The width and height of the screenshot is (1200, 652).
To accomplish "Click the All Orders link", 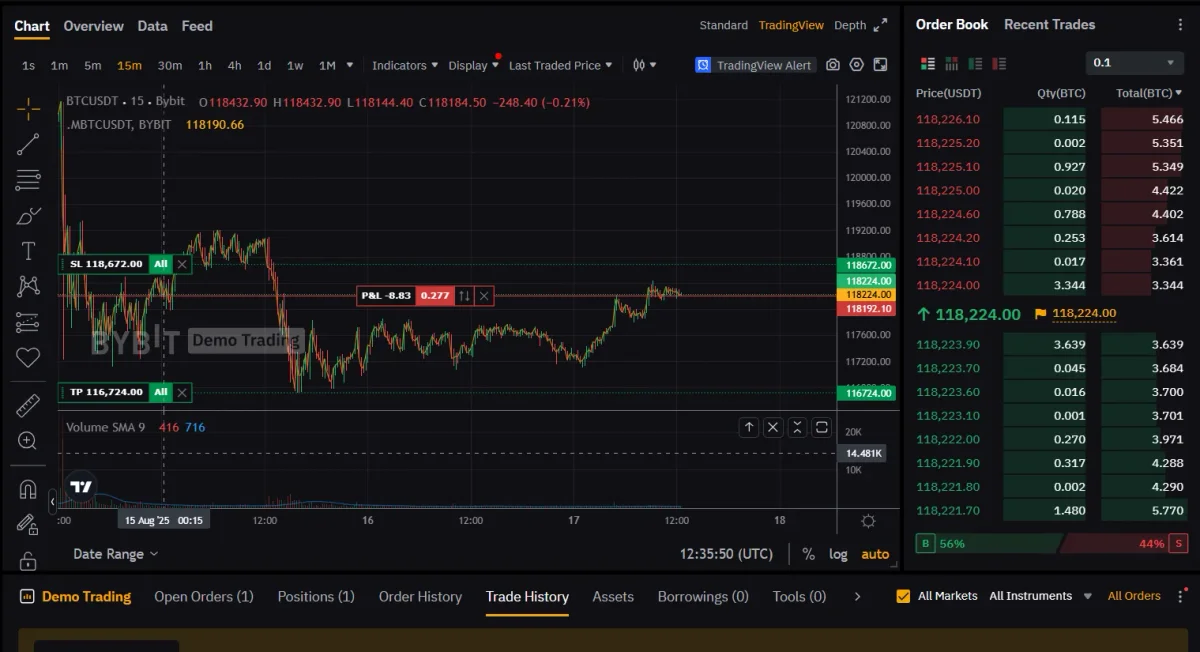I will click(x=1134, y=596).
